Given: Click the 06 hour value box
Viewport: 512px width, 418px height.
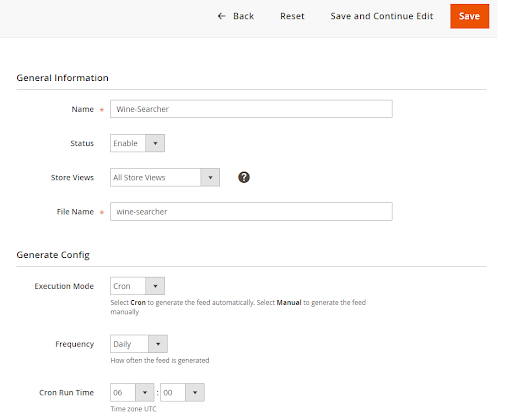Looking at the screenshot, I should 123,392.
